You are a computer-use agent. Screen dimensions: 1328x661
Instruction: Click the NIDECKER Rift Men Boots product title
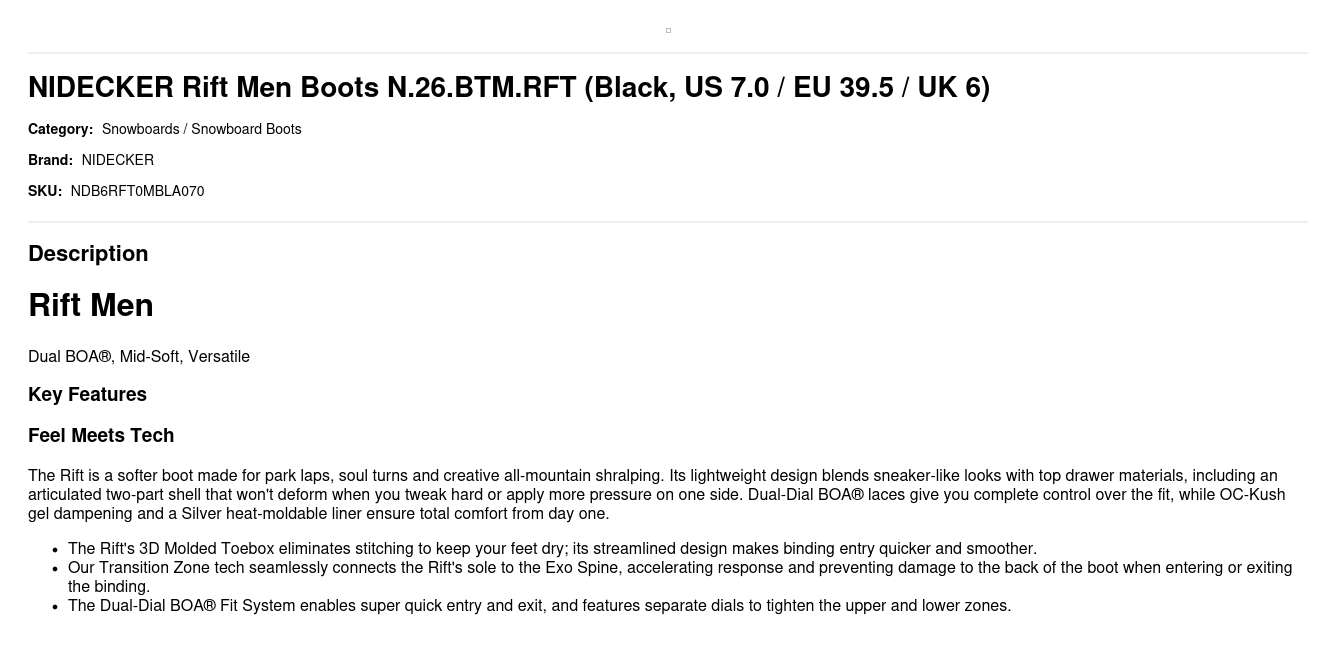click(x=508, y=88)
